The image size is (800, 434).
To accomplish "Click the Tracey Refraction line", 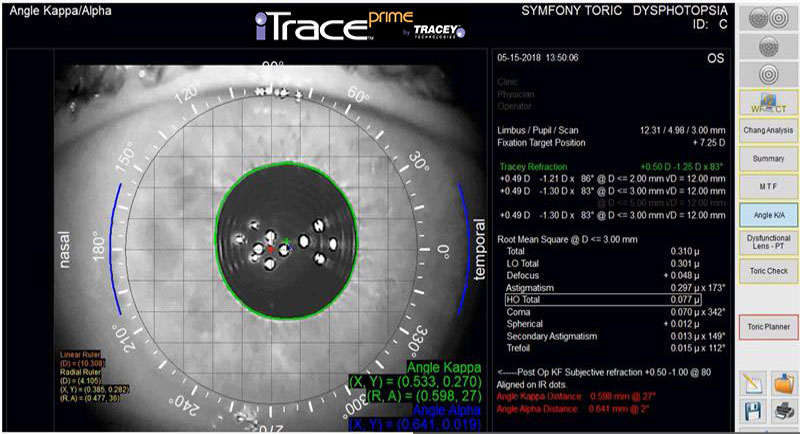I will pos(611,167).
